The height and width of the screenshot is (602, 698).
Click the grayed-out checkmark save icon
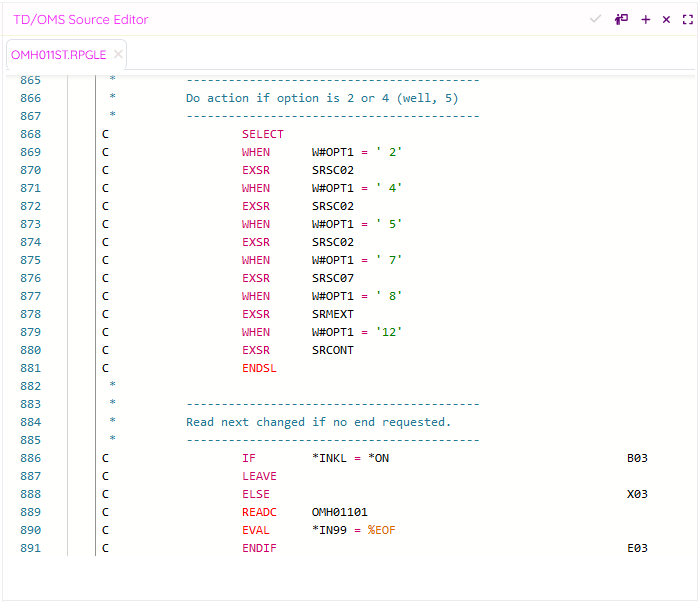[x=596, y=19]
